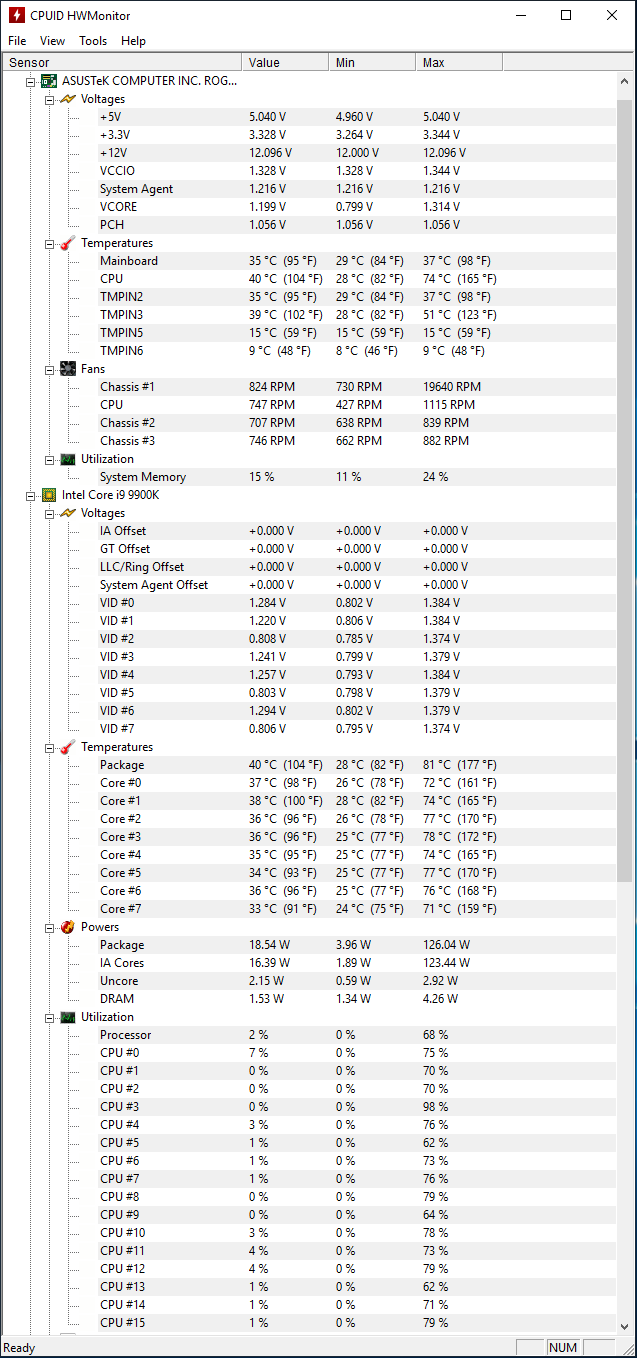Click the motherboard Temperatures thermometer icon
This screenshot has height=1358, width=637.
[67, 243]
